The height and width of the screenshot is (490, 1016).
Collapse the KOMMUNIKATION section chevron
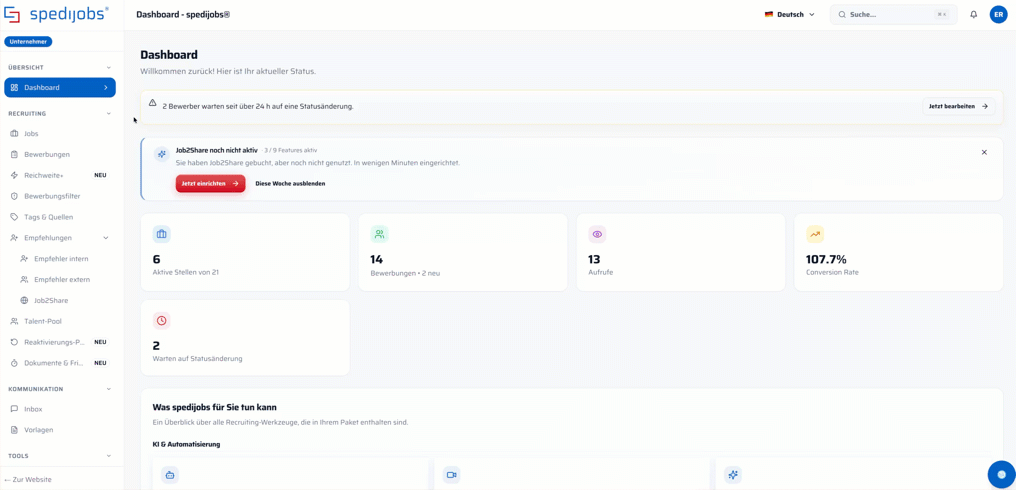pyautogui.click(x=109, y=389)
